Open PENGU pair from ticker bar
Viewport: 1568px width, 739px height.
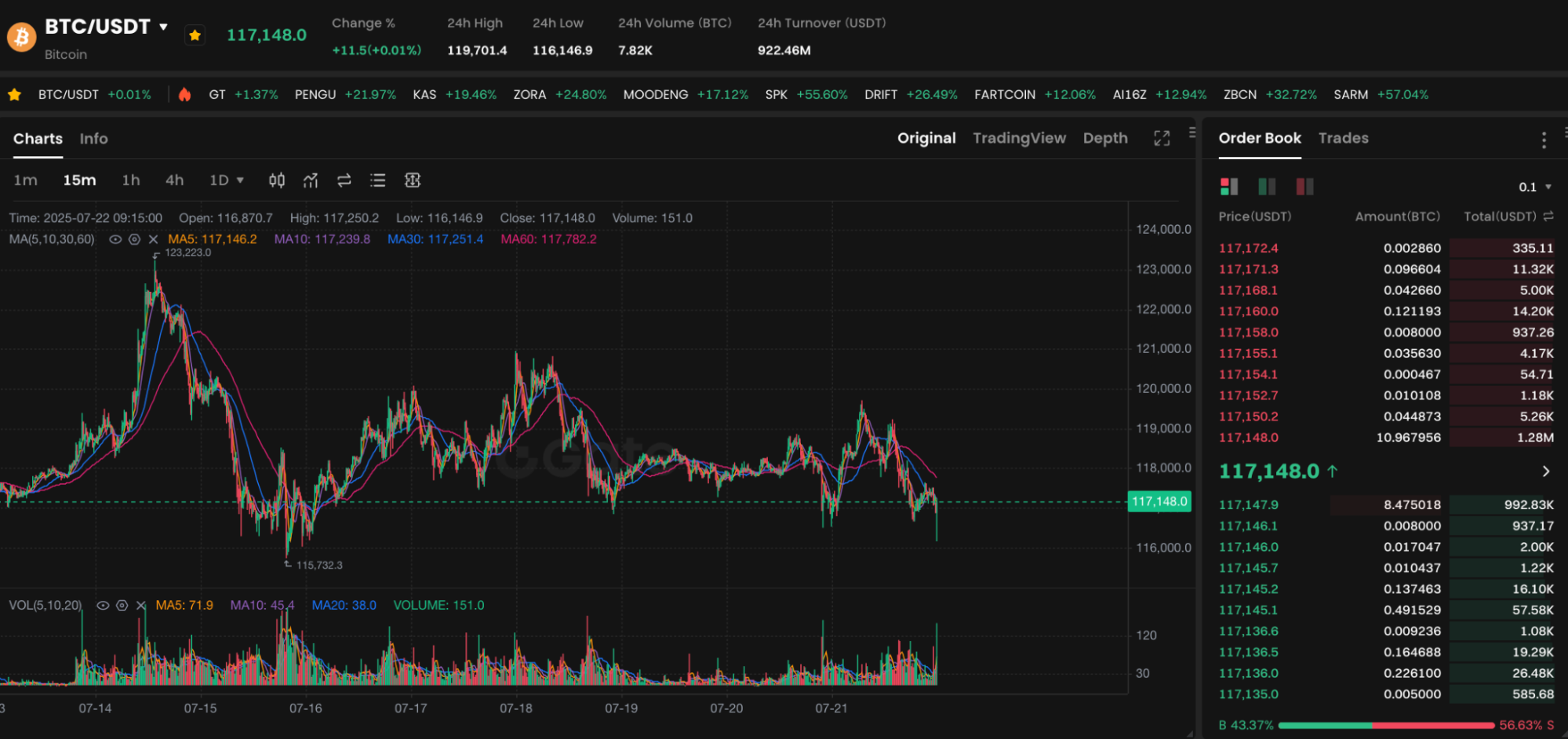345,95
